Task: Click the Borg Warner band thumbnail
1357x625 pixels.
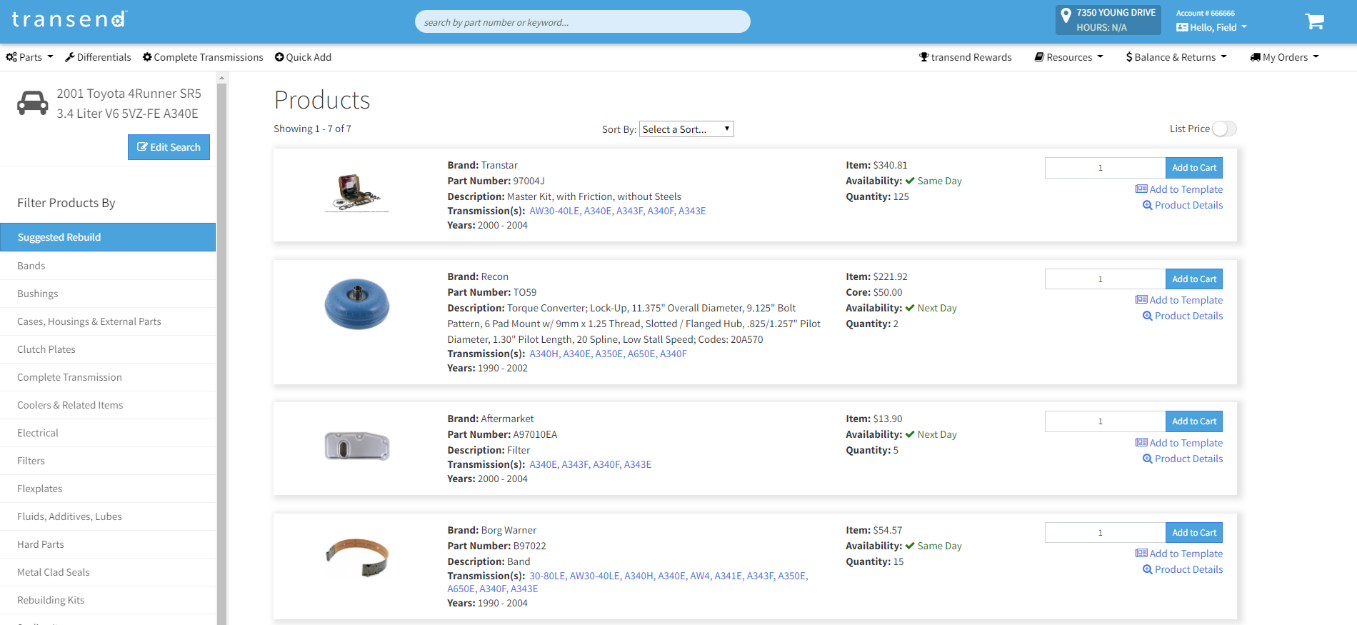Action: [x=357, y=555]
